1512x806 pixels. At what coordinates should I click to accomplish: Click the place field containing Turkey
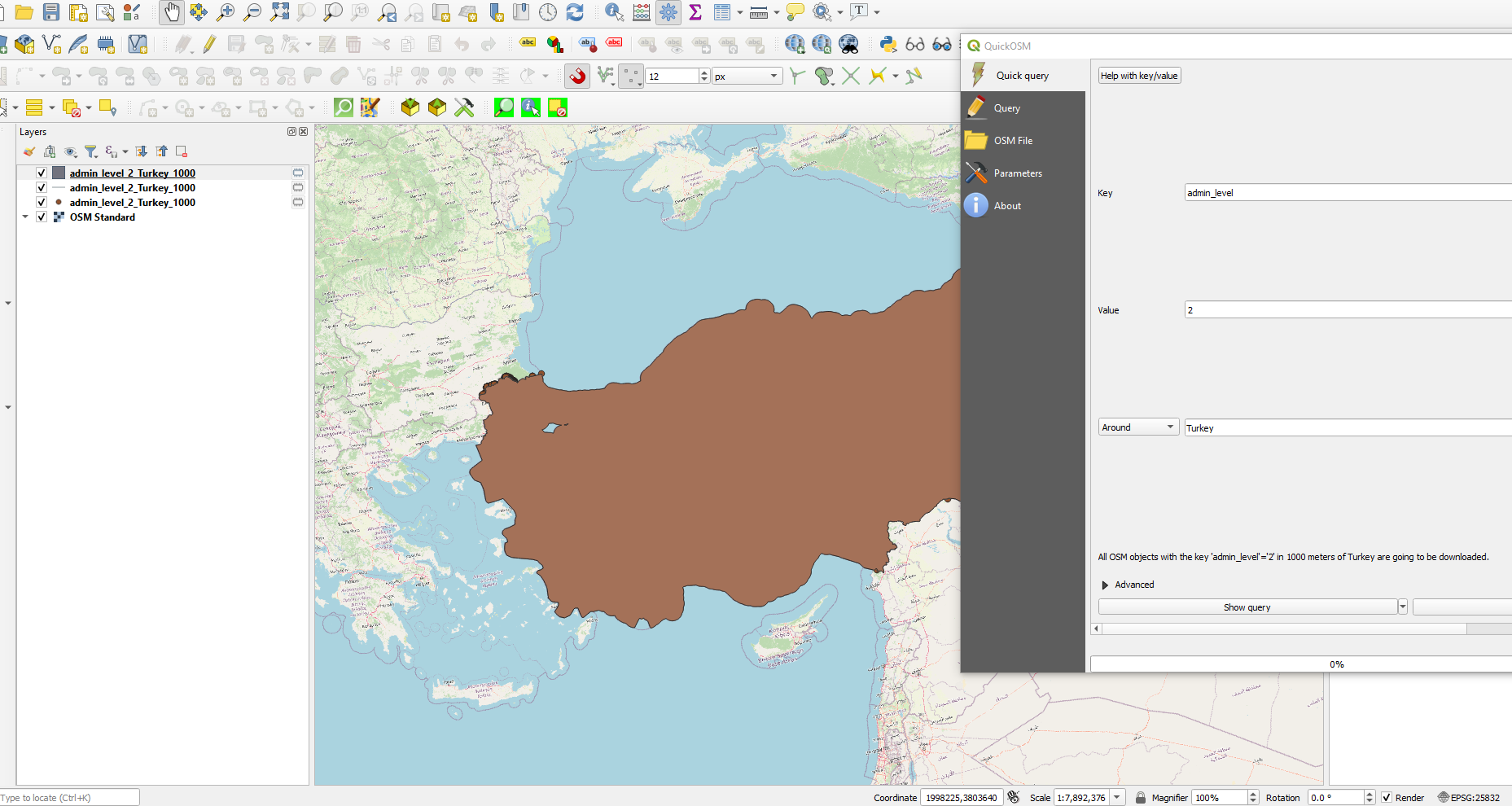click(1348, 427)
